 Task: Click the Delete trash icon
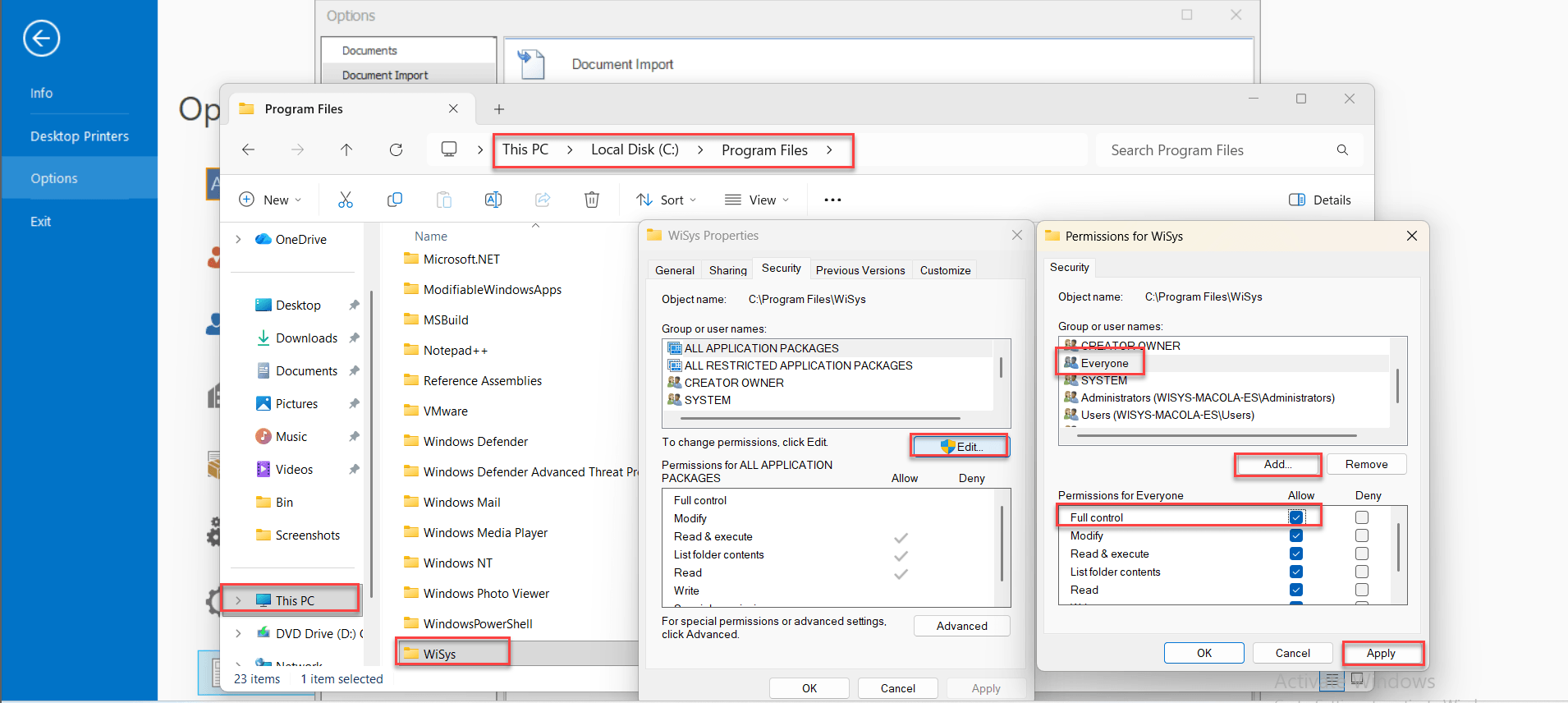592,200
